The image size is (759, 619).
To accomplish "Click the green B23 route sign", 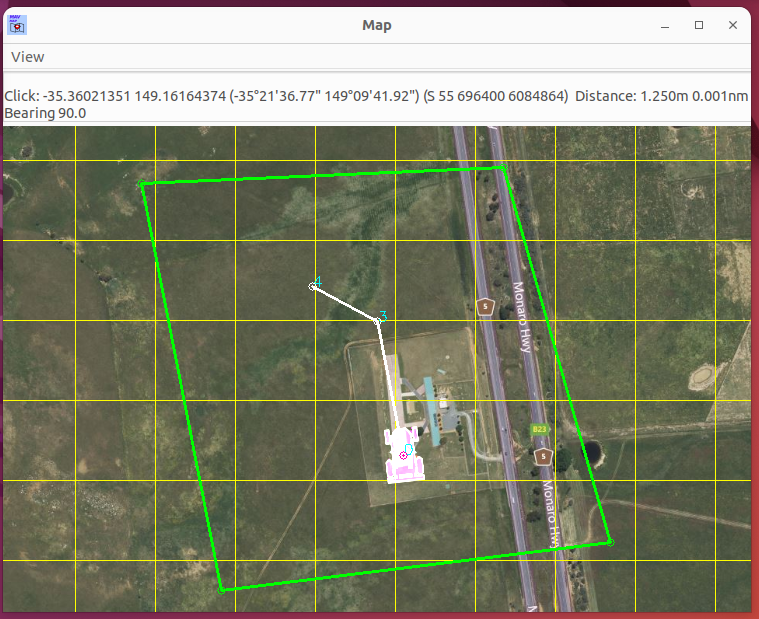I will point(539,429).
